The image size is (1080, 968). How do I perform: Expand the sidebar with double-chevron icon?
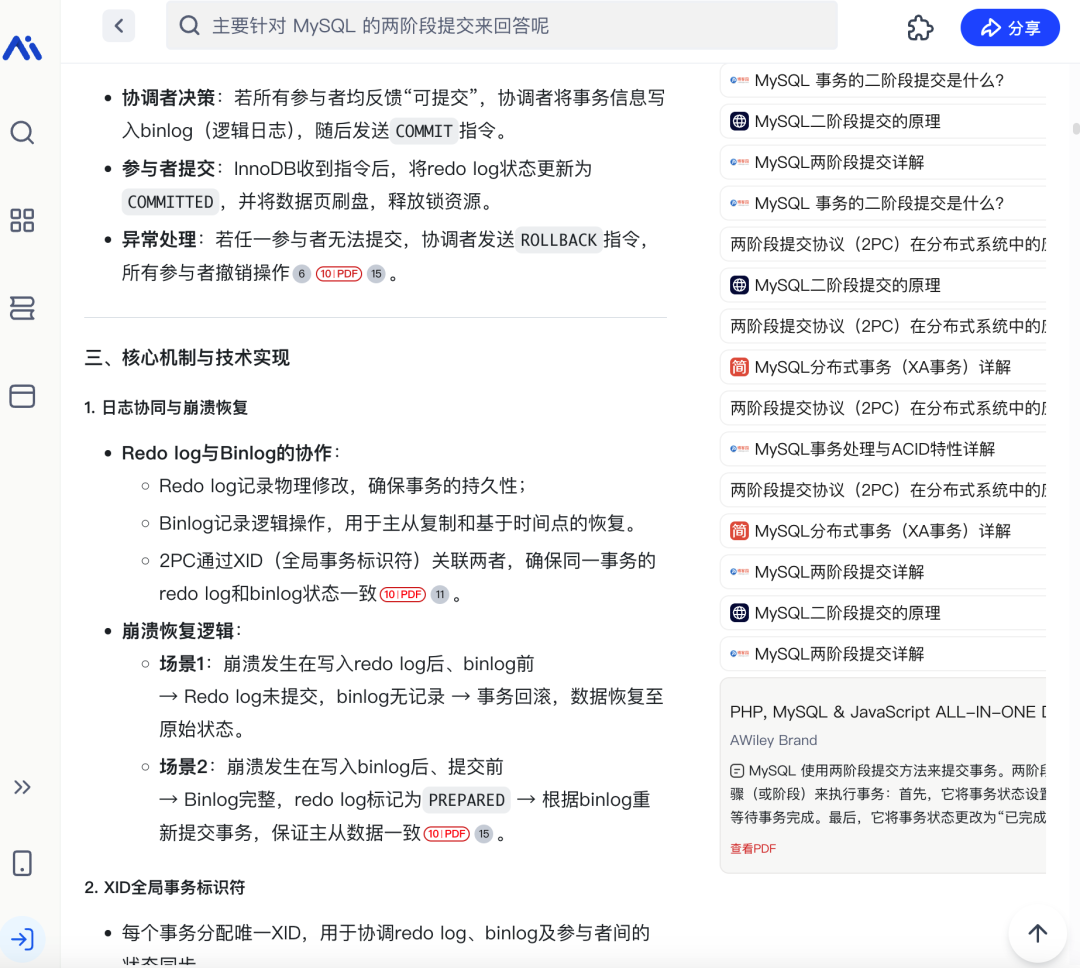[x=22, y=787]
